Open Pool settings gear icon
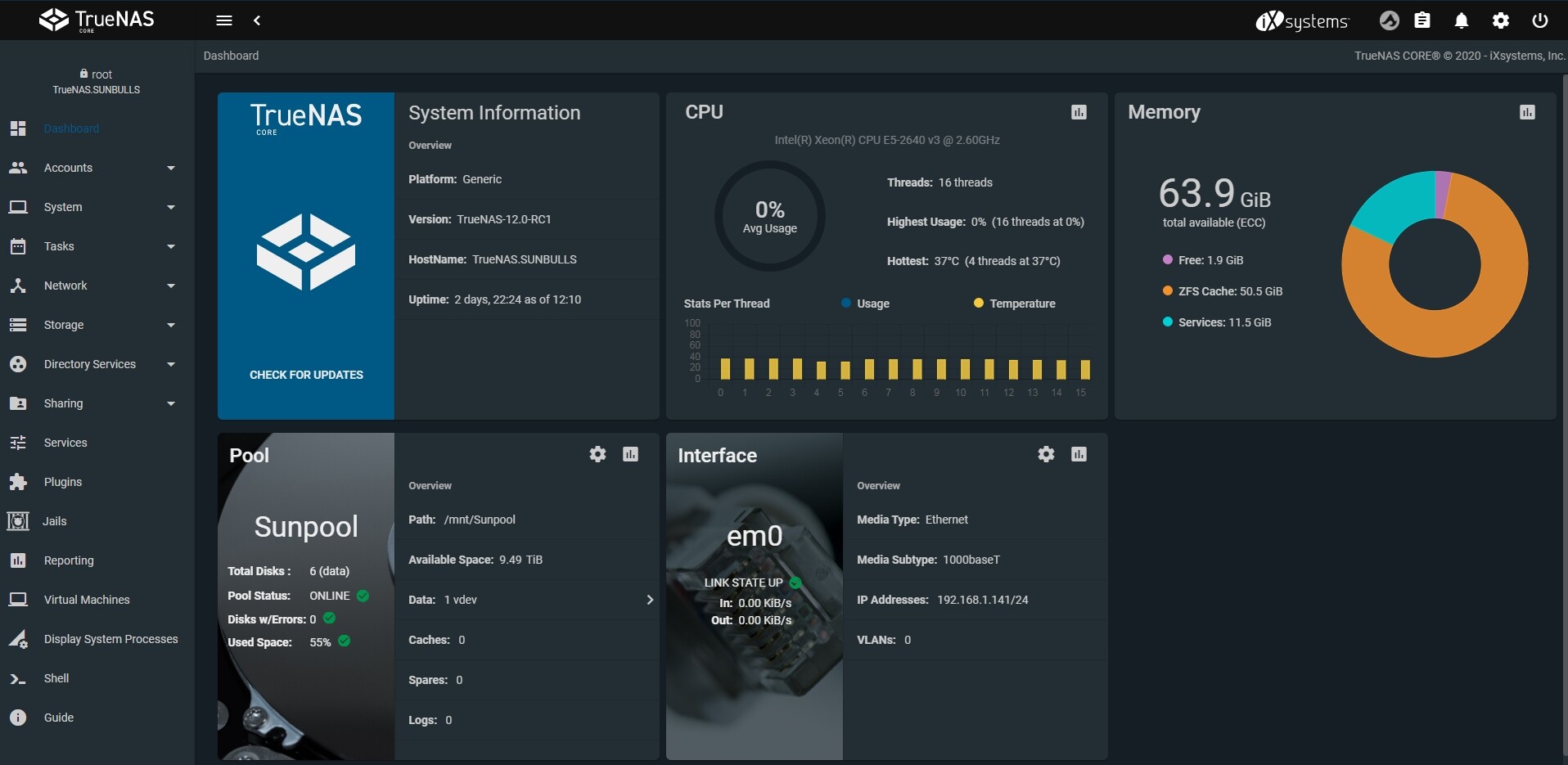 (x=598, y=454)
